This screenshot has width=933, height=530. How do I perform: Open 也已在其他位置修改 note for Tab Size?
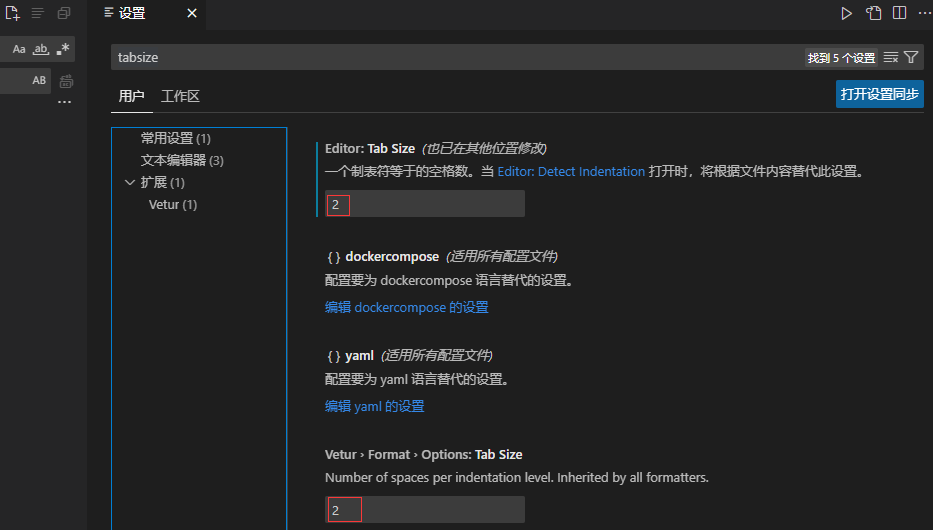(484, 148)
